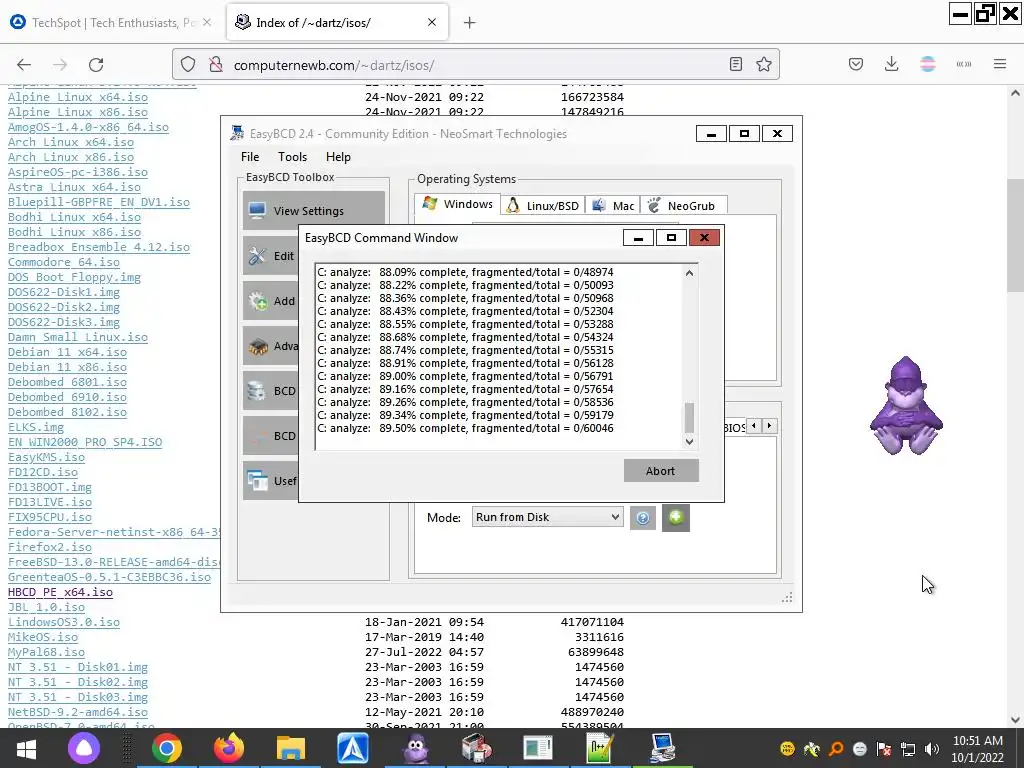This screenshot has width=1024, height=768.
Task: Open the BonziBuddy taskbar icon
Action: pos(415,748)
